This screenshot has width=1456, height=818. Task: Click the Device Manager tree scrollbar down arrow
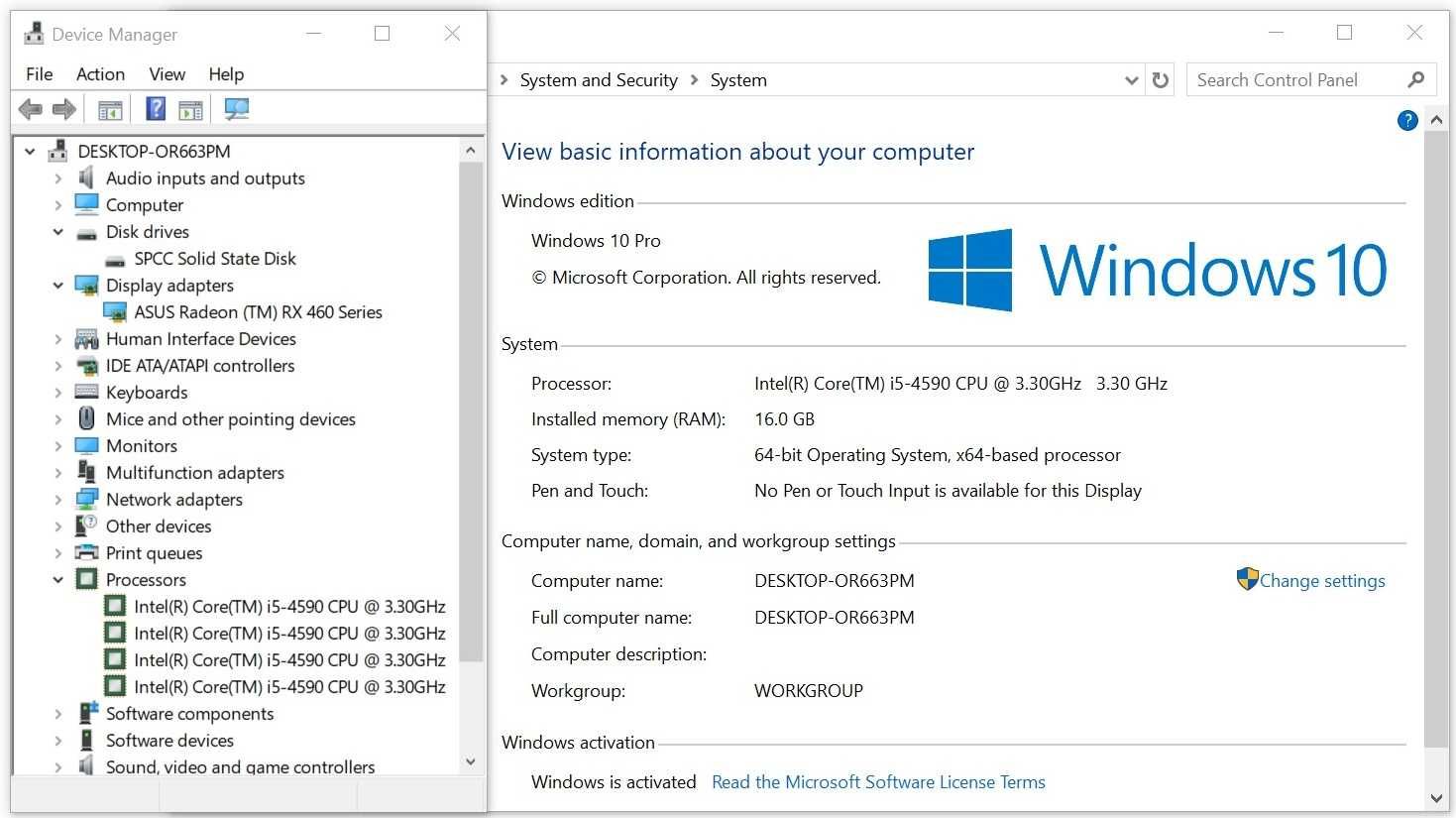[471, 761]
